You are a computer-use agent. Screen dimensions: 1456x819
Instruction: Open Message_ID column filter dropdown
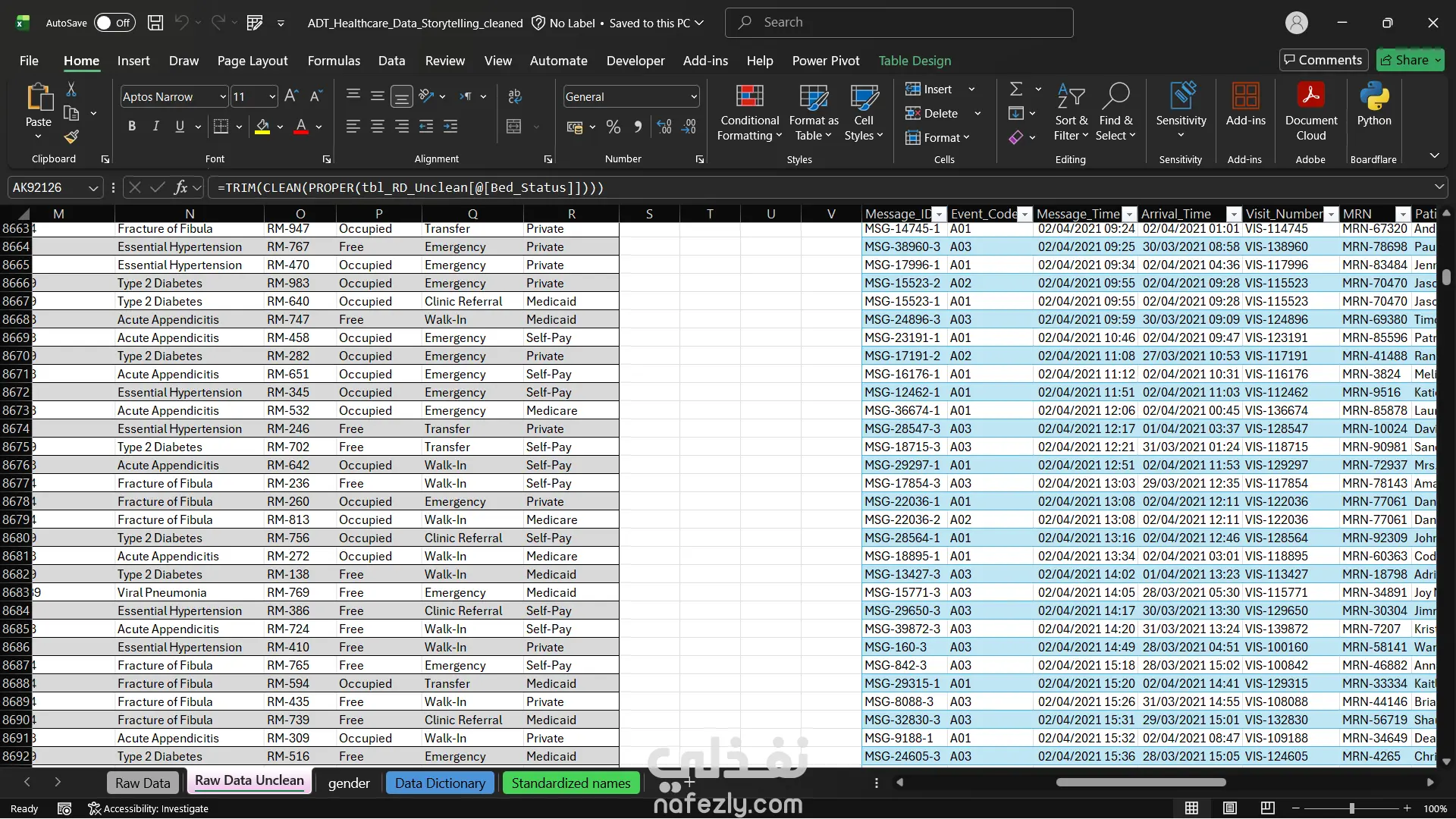(x=940, y=215)
